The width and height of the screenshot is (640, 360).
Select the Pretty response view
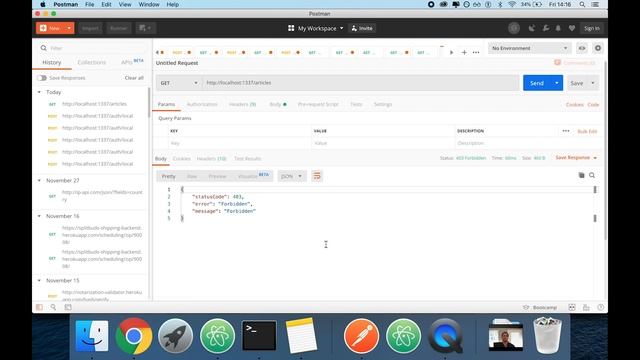coord(169,176)
